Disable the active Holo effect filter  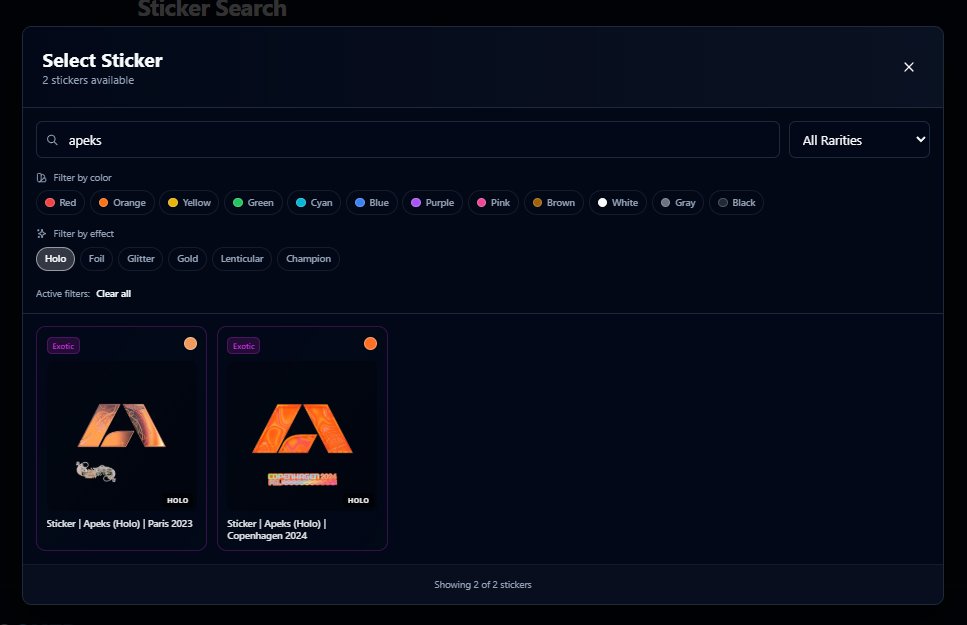(x=55, y=258)
